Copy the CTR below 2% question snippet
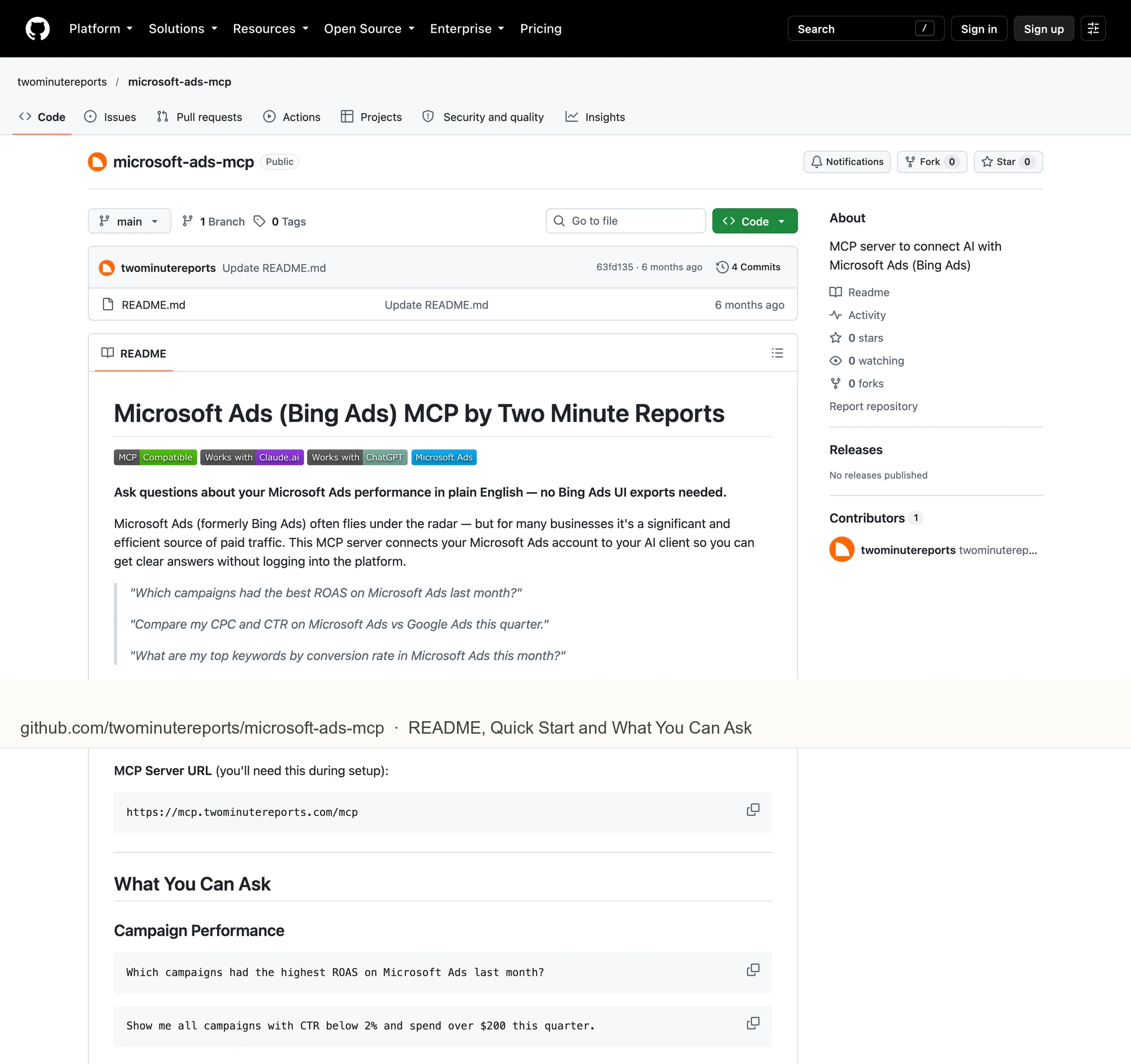Screen dimensions: 1131x1064 (x=753, y=1024)
